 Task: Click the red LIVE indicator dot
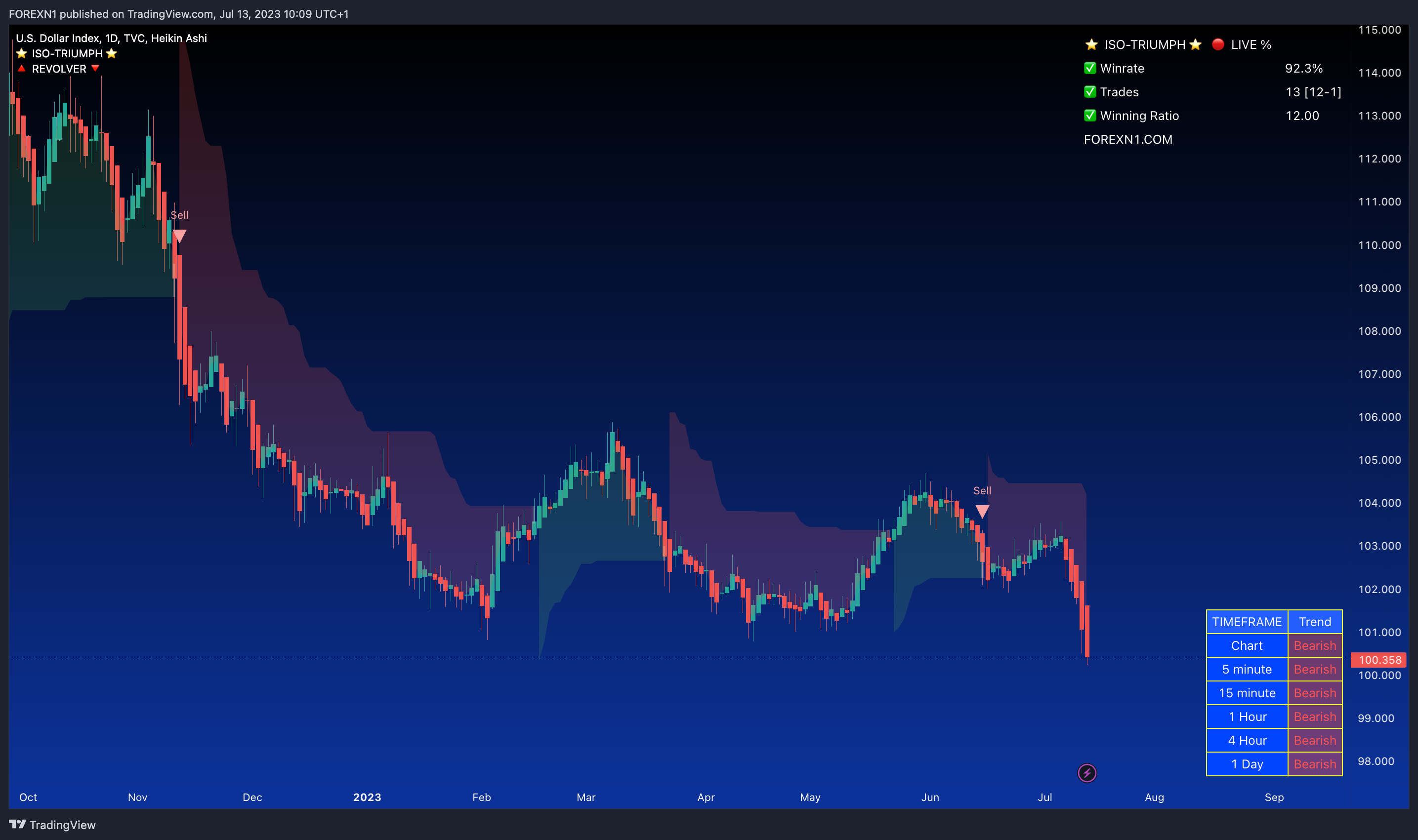(x=1218, y=44)
